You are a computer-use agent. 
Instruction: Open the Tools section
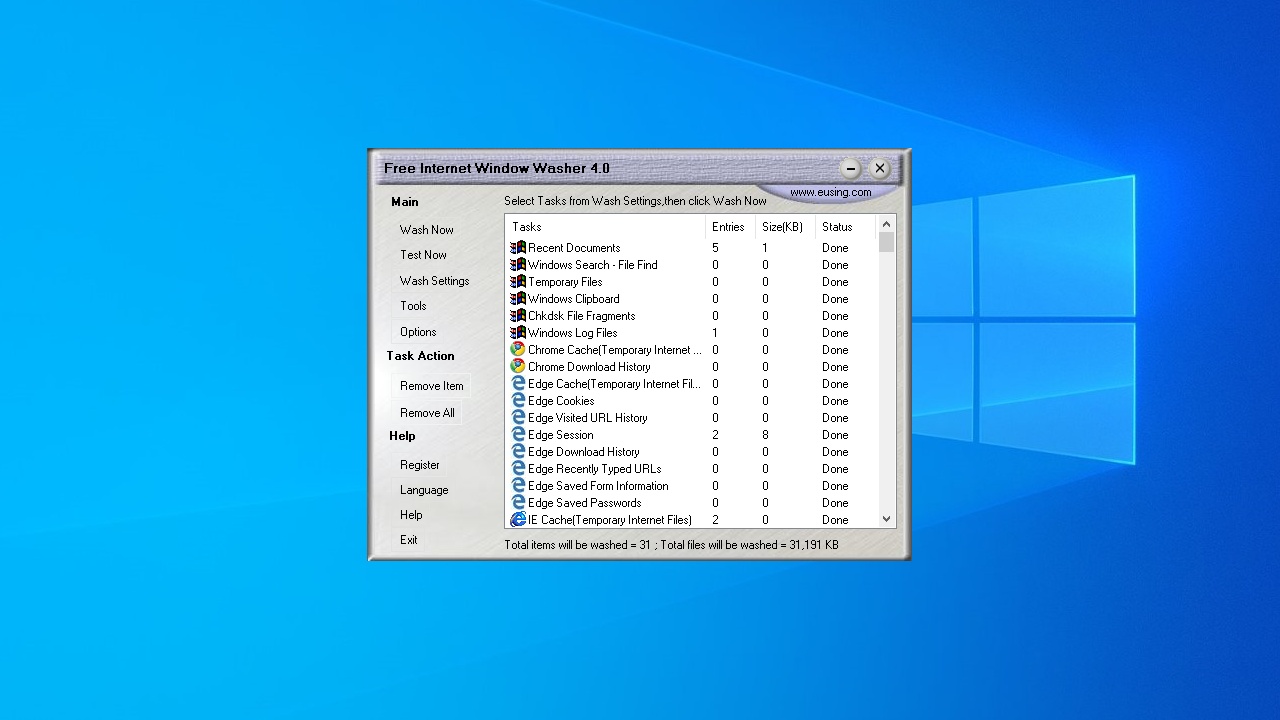tap(413, 306)
